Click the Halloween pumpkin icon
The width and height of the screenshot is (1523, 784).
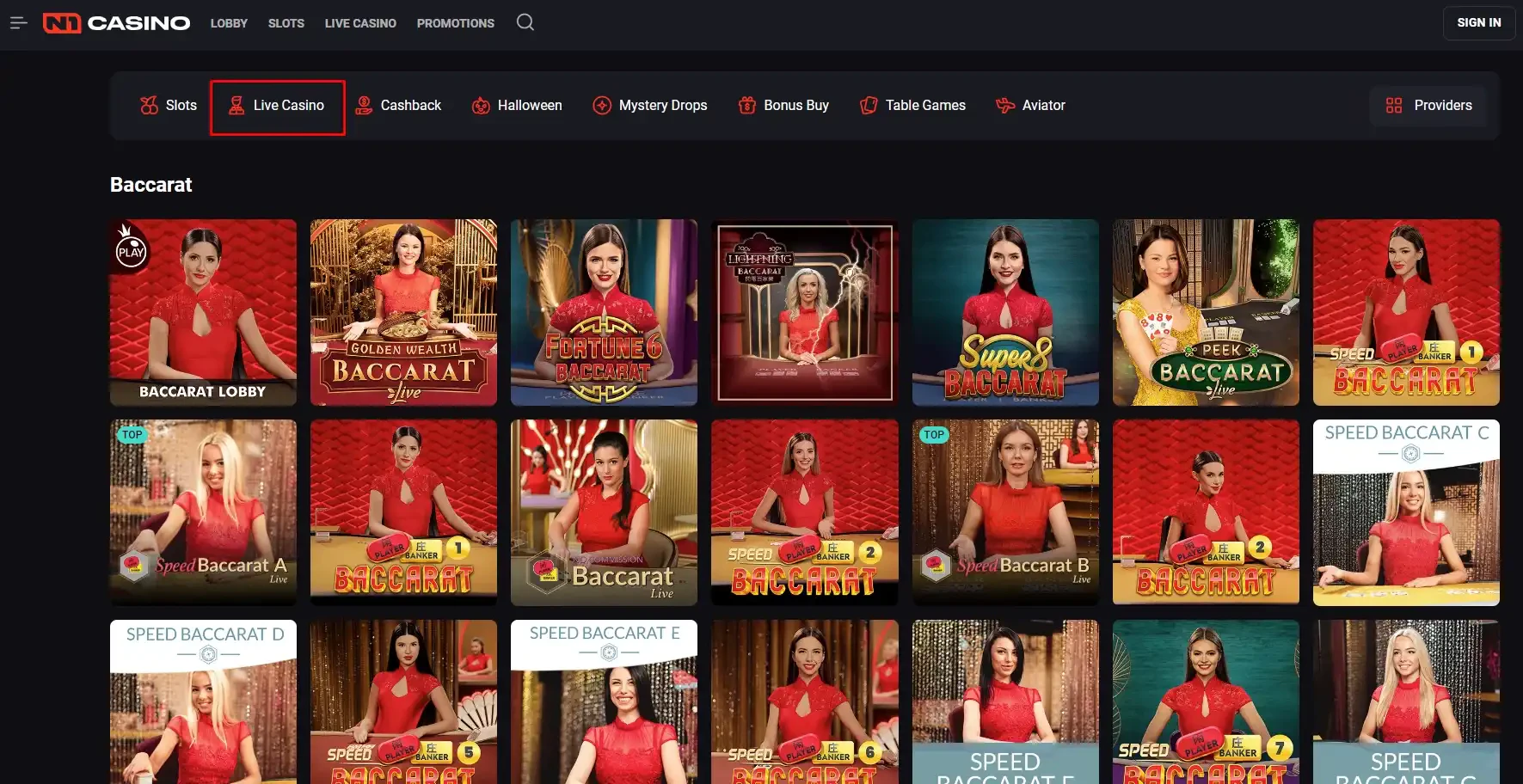[481, 106]
